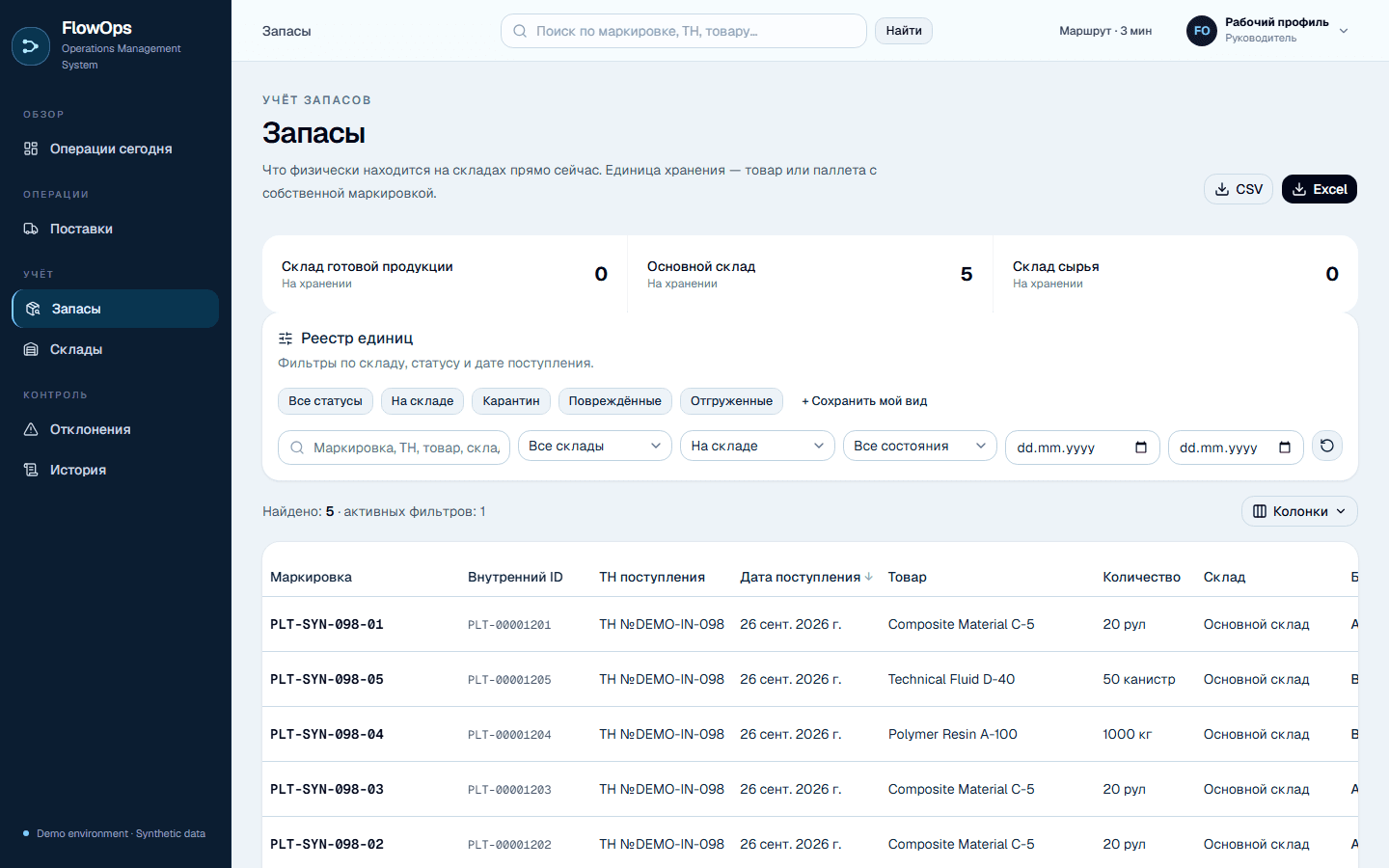Image resolution: width=1389 pixels, height=868 pixels.
Task: Click + Сохранить мой вид
Action: (864, 401)
